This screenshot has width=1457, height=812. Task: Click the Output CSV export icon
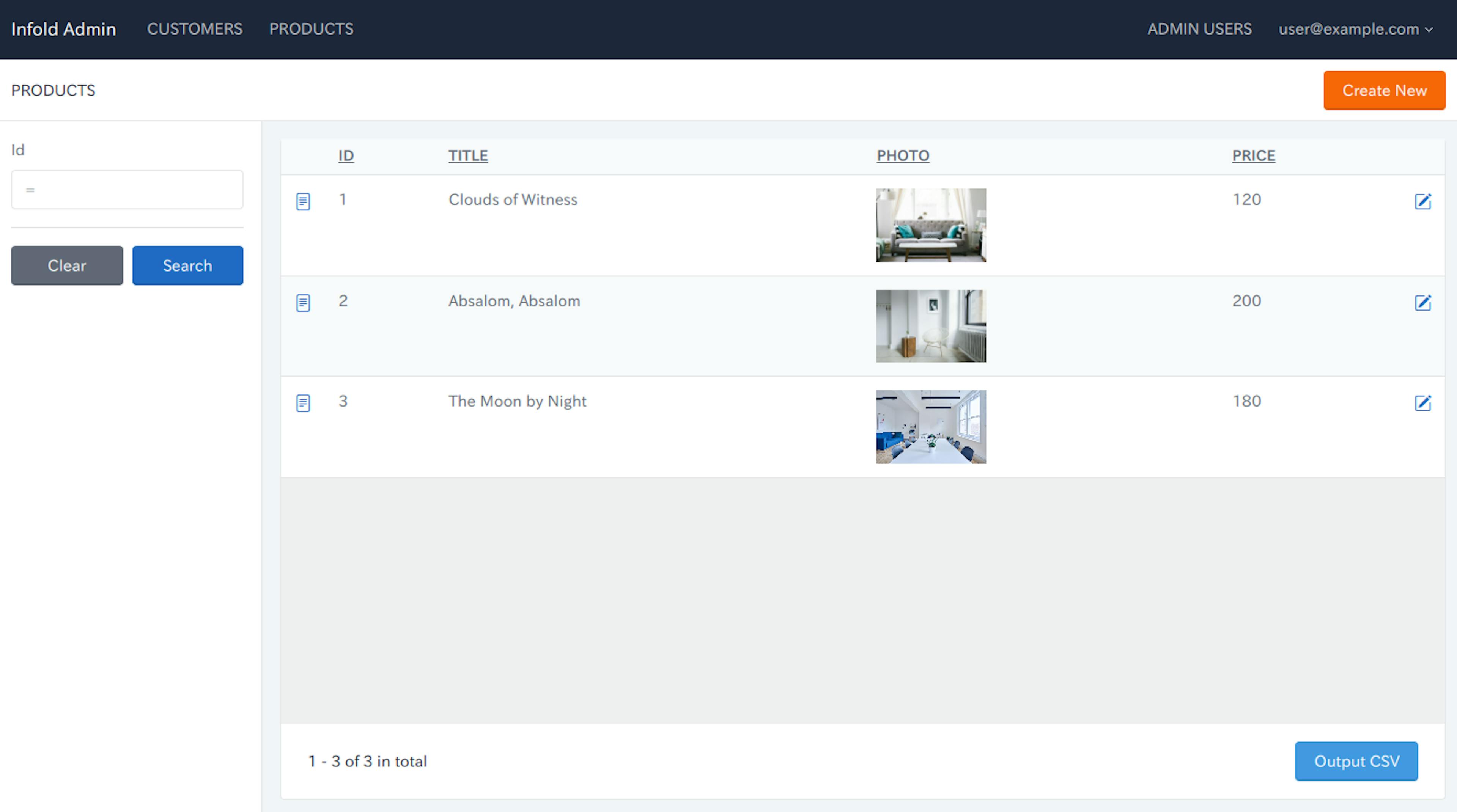click(1356, 761)
